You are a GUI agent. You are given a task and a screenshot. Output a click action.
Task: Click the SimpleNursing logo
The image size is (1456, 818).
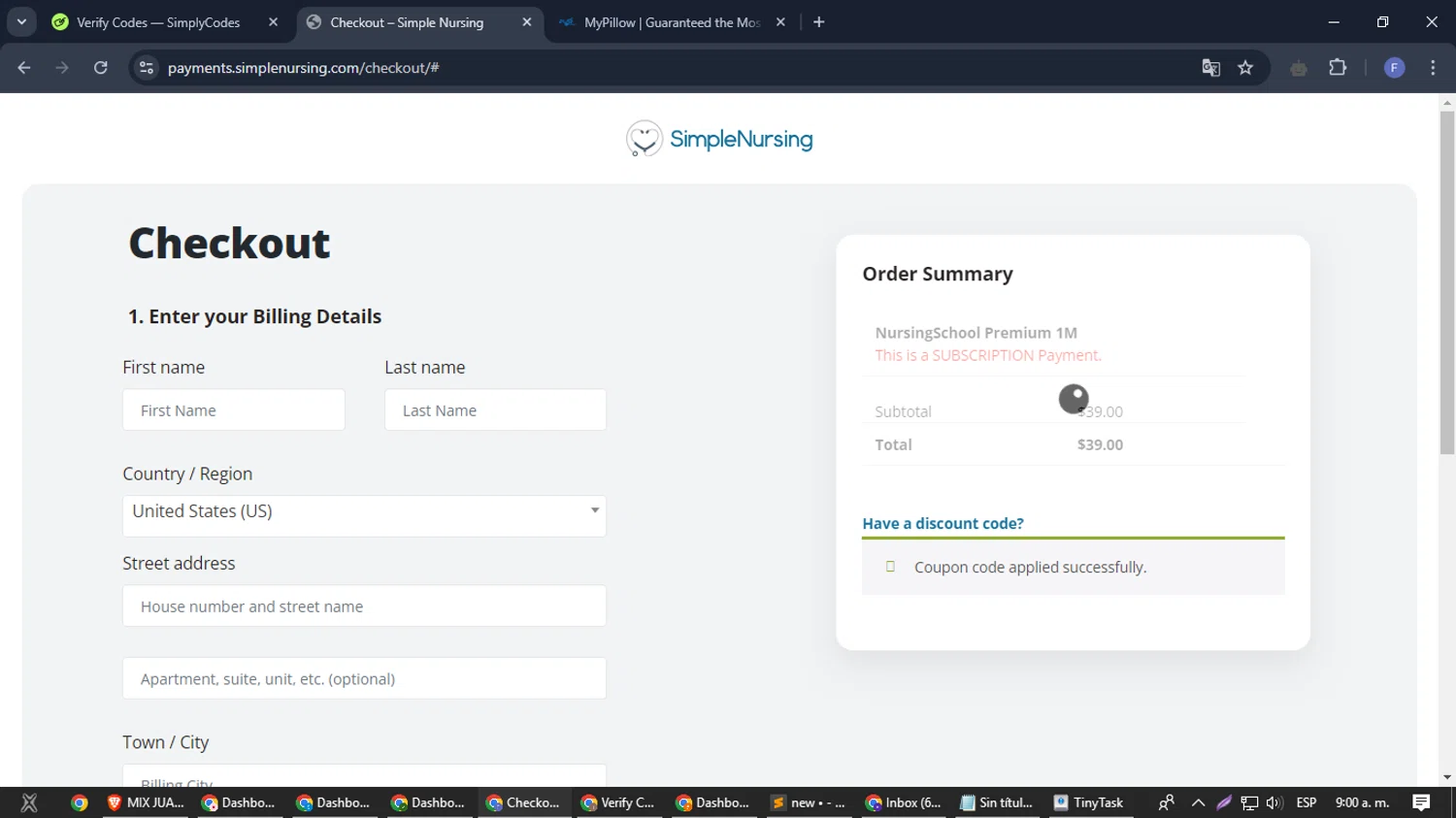point(719,139)
